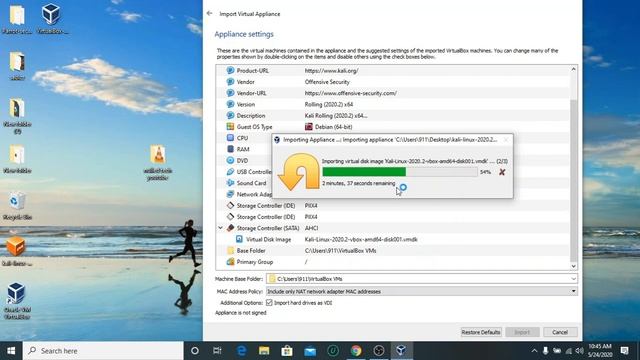Screen dimensions: 640x360
Task: Click the Search here taskbar box
Action: (103, 351)
